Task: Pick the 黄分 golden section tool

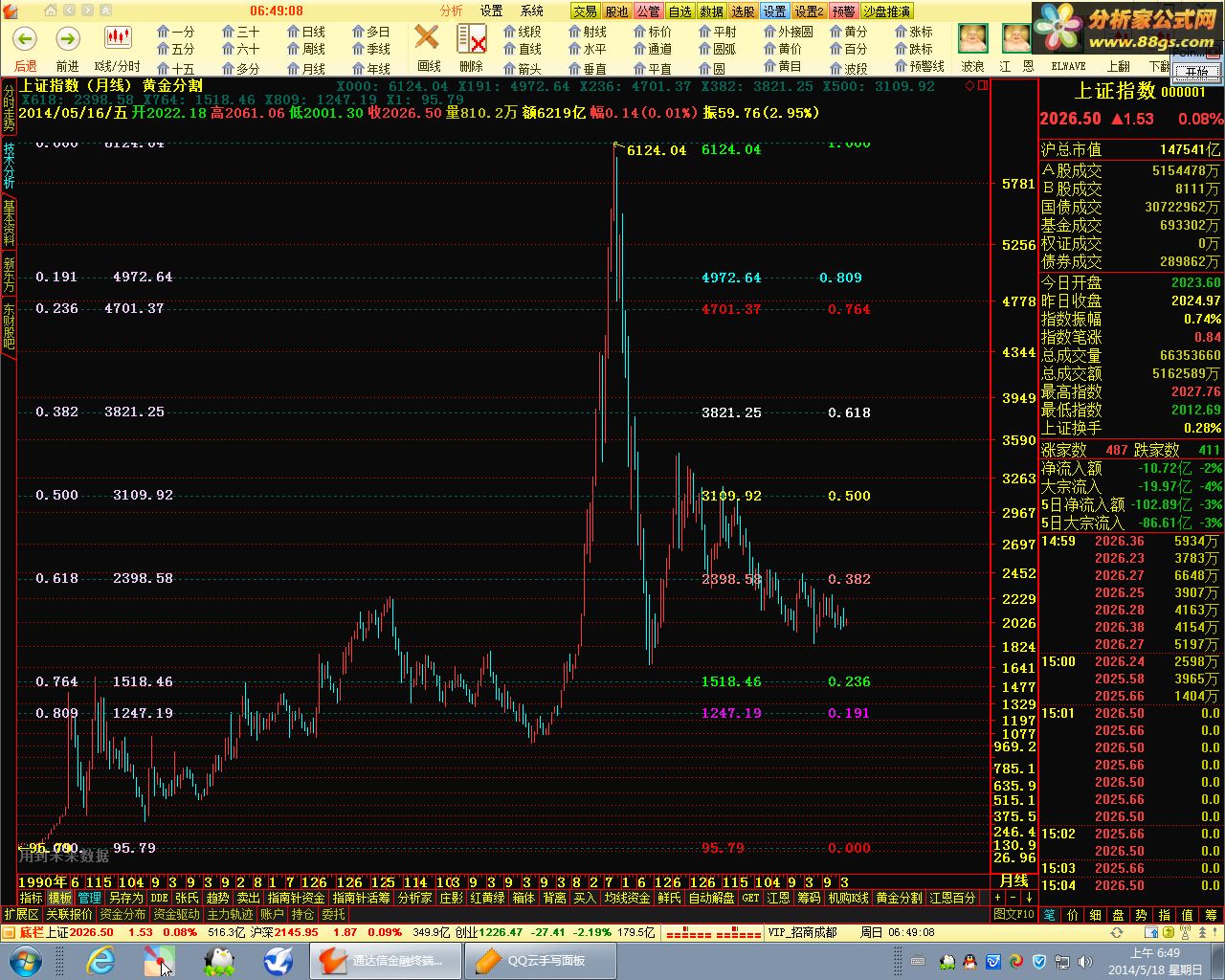Action: pyautogui.click(x=848, y=32)
